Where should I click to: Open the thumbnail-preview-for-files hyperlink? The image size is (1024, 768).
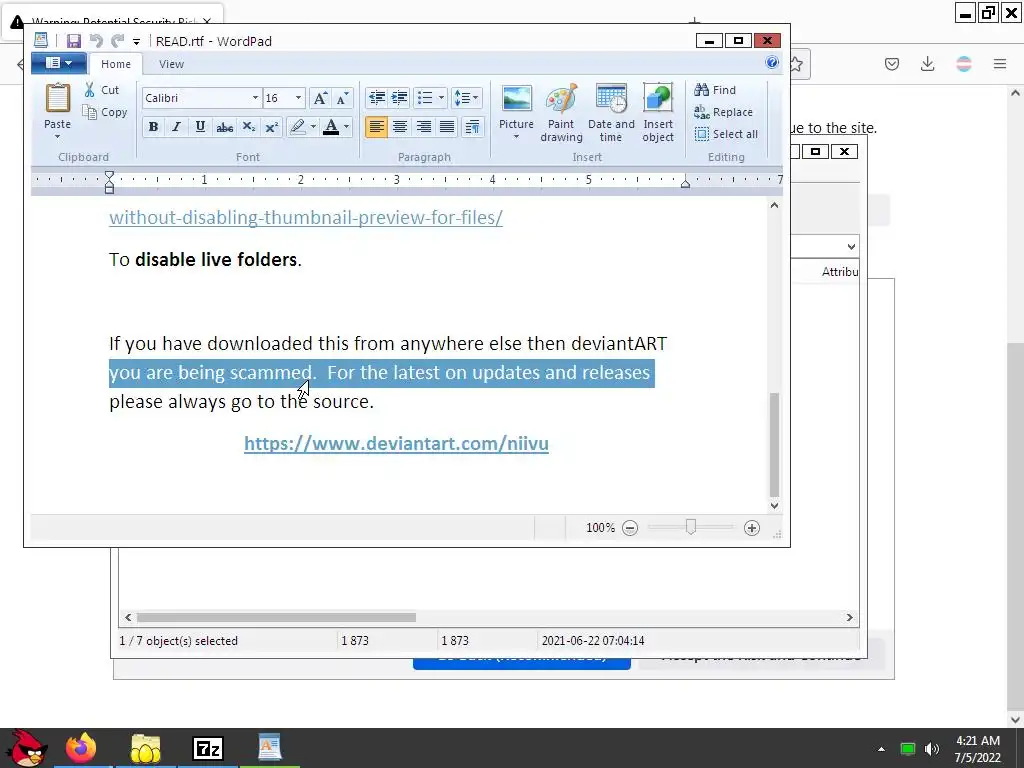pyautogui.click(x=306, y=217)
